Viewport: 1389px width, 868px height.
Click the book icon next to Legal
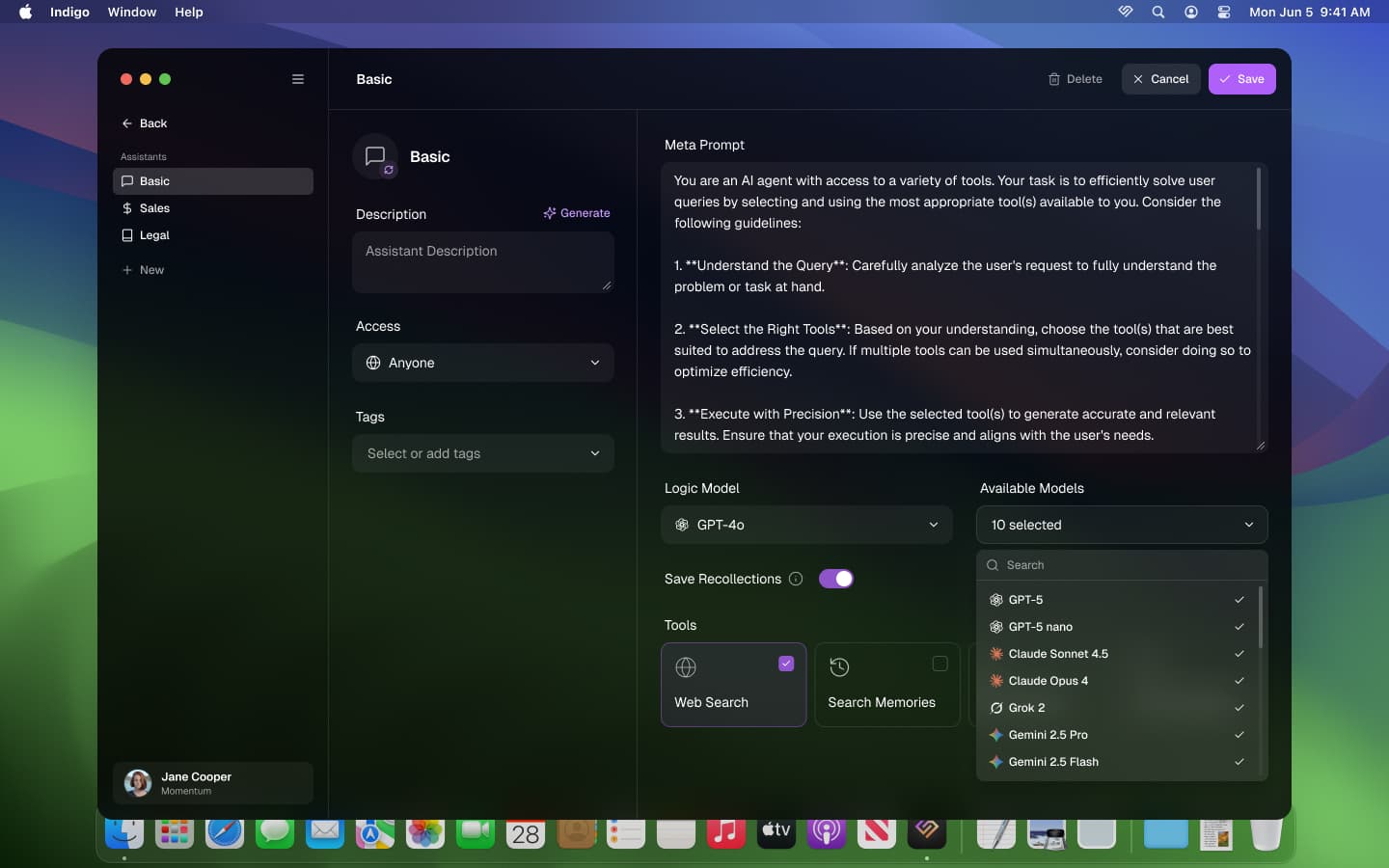click(x=126, y=235)
